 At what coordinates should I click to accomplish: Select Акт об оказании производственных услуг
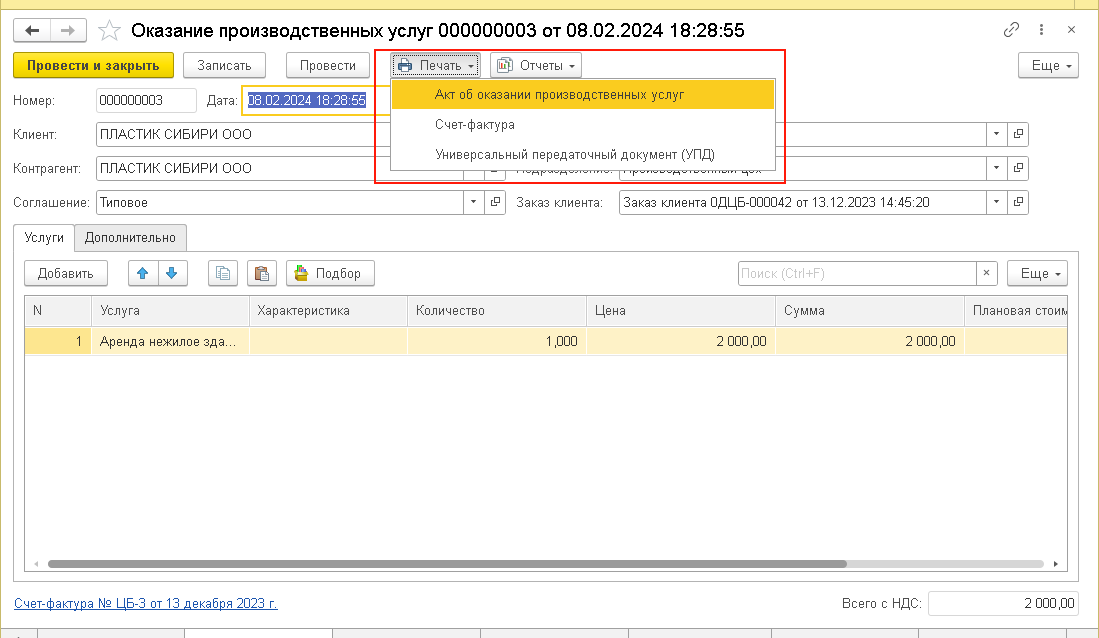point(559,94)
